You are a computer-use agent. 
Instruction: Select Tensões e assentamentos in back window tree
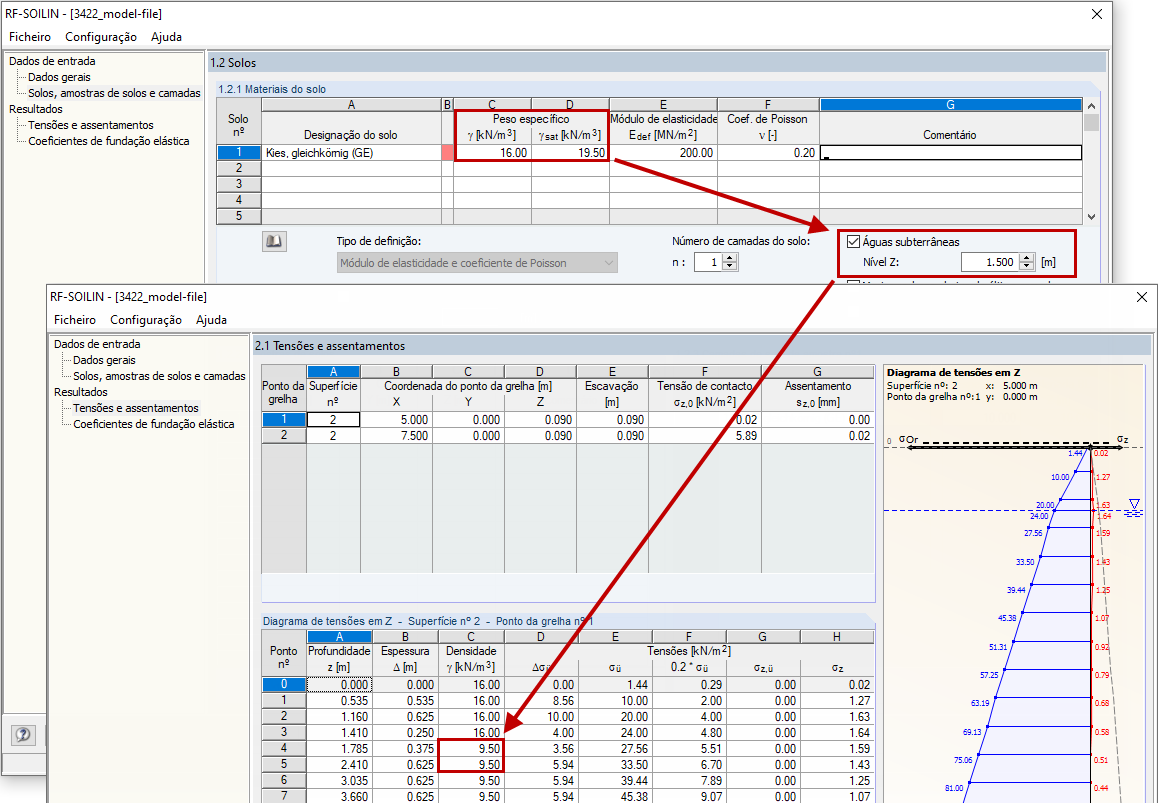91,125
